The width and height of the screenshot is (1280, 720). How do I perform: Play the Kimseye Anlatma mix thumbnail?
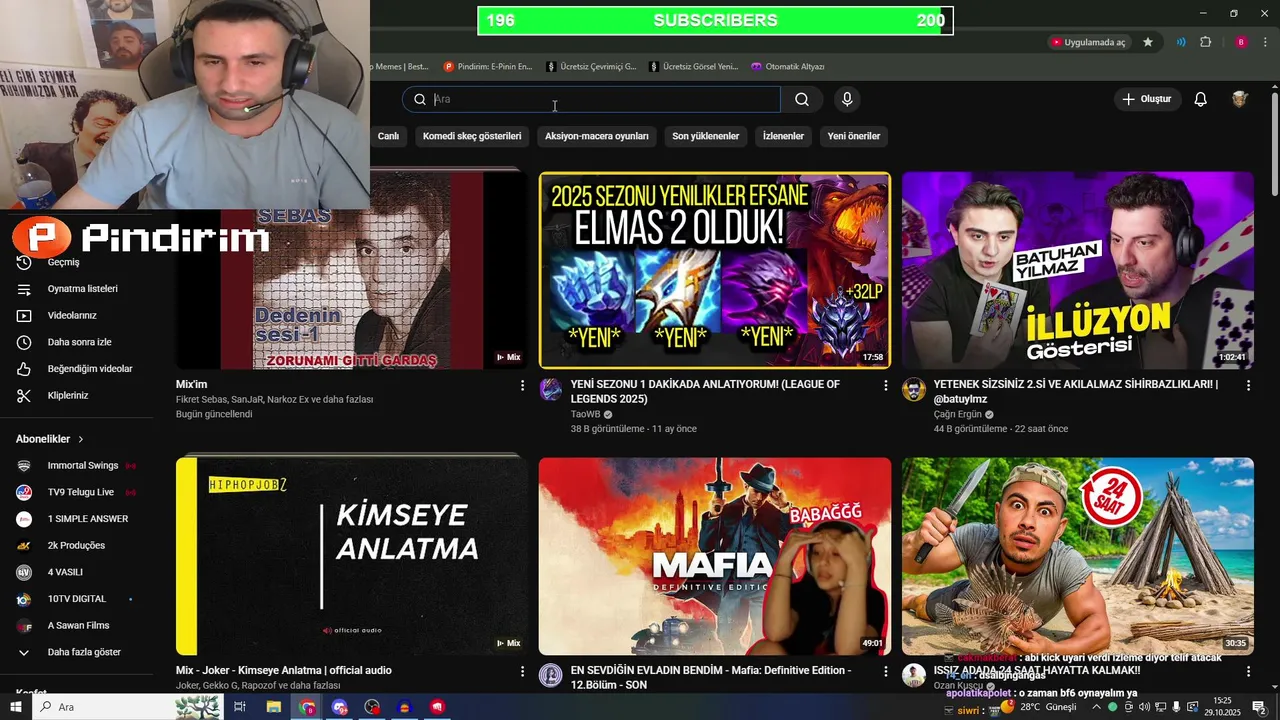352,556
